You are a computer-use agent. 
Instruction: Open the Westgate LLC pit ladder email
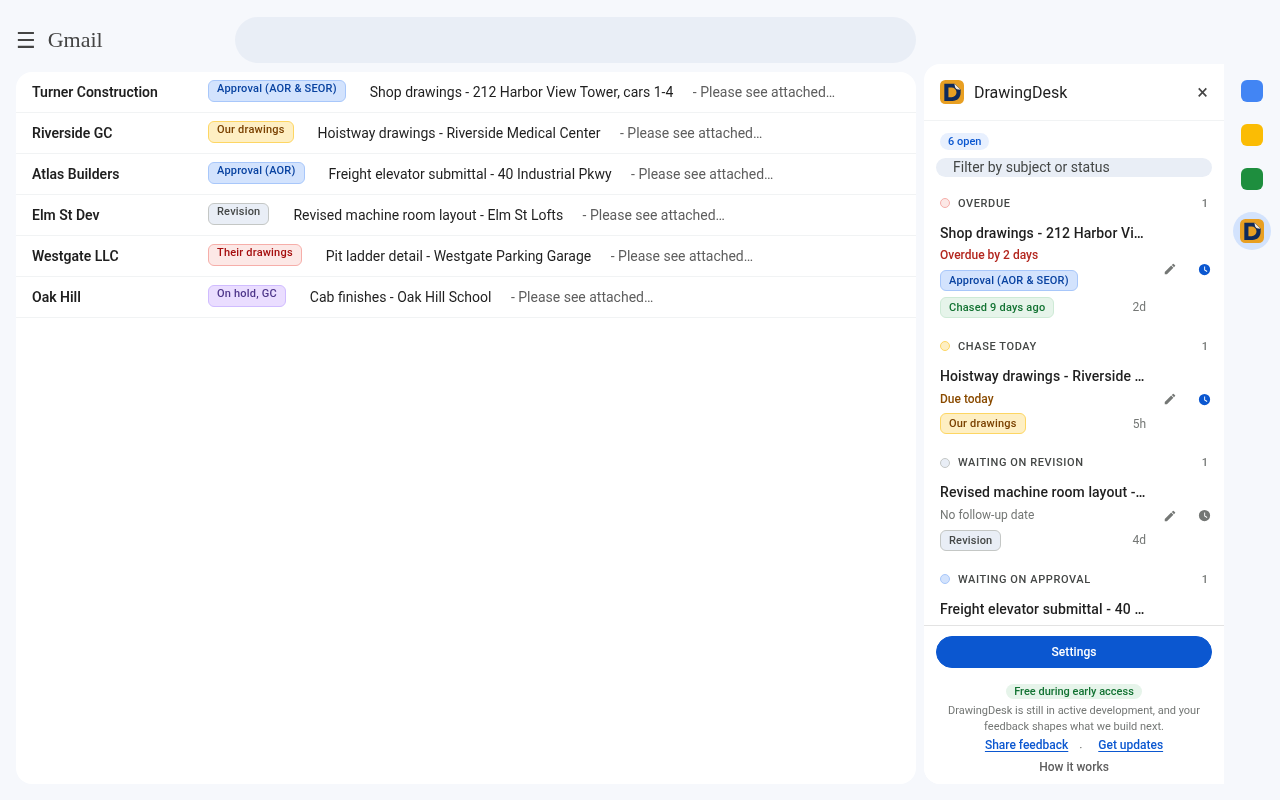(466, 256)
